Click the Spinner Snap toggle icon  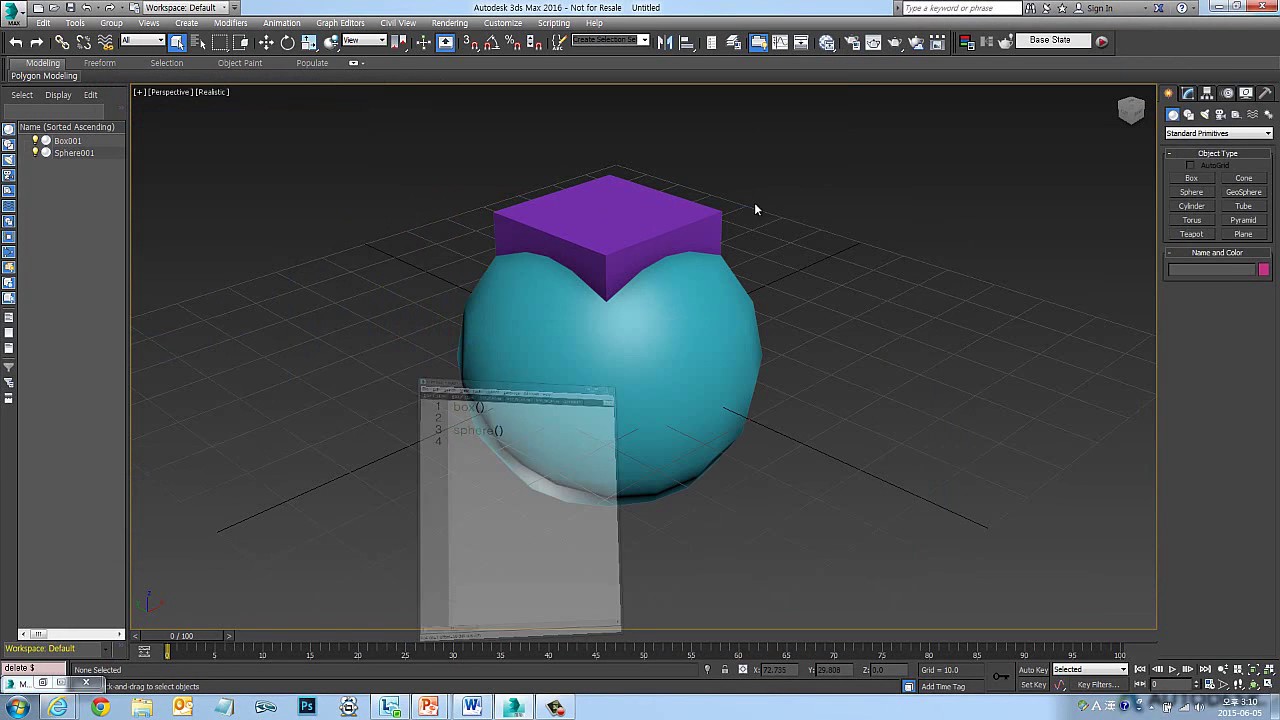click(534, 42)
